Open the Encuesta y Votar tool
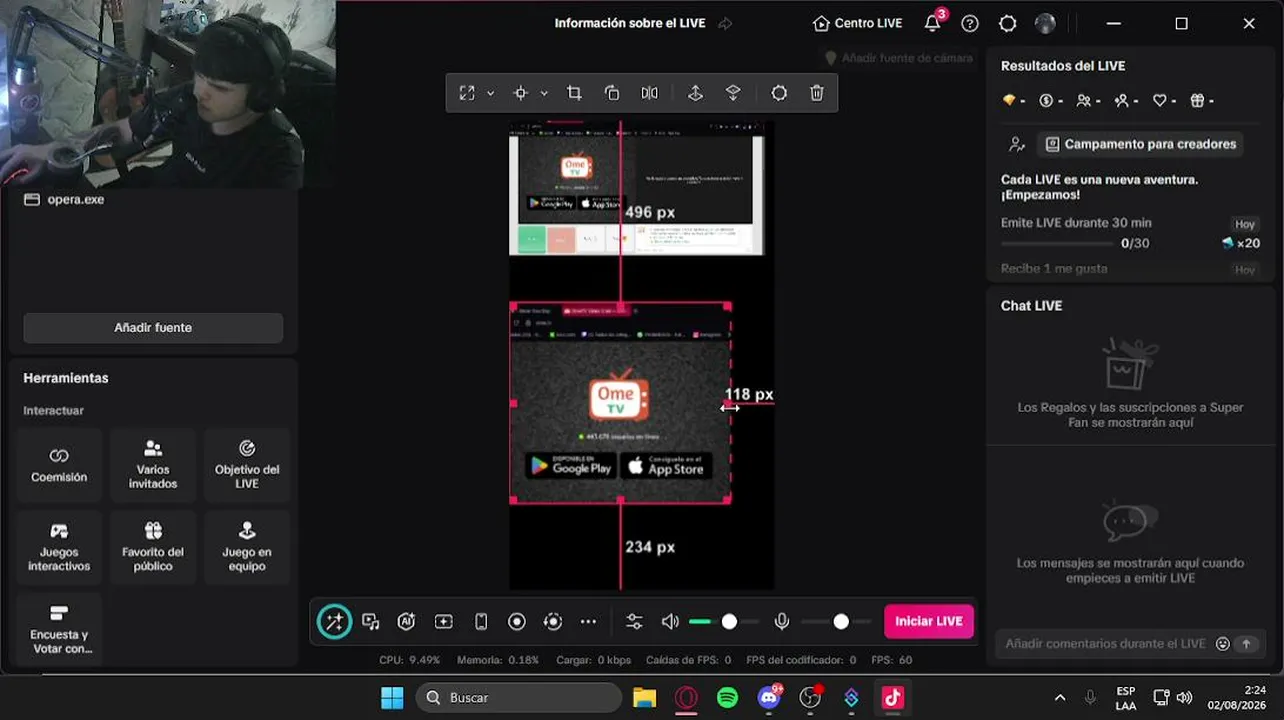The height and width of the screenshot is (720, 1284). pos(59,629)
